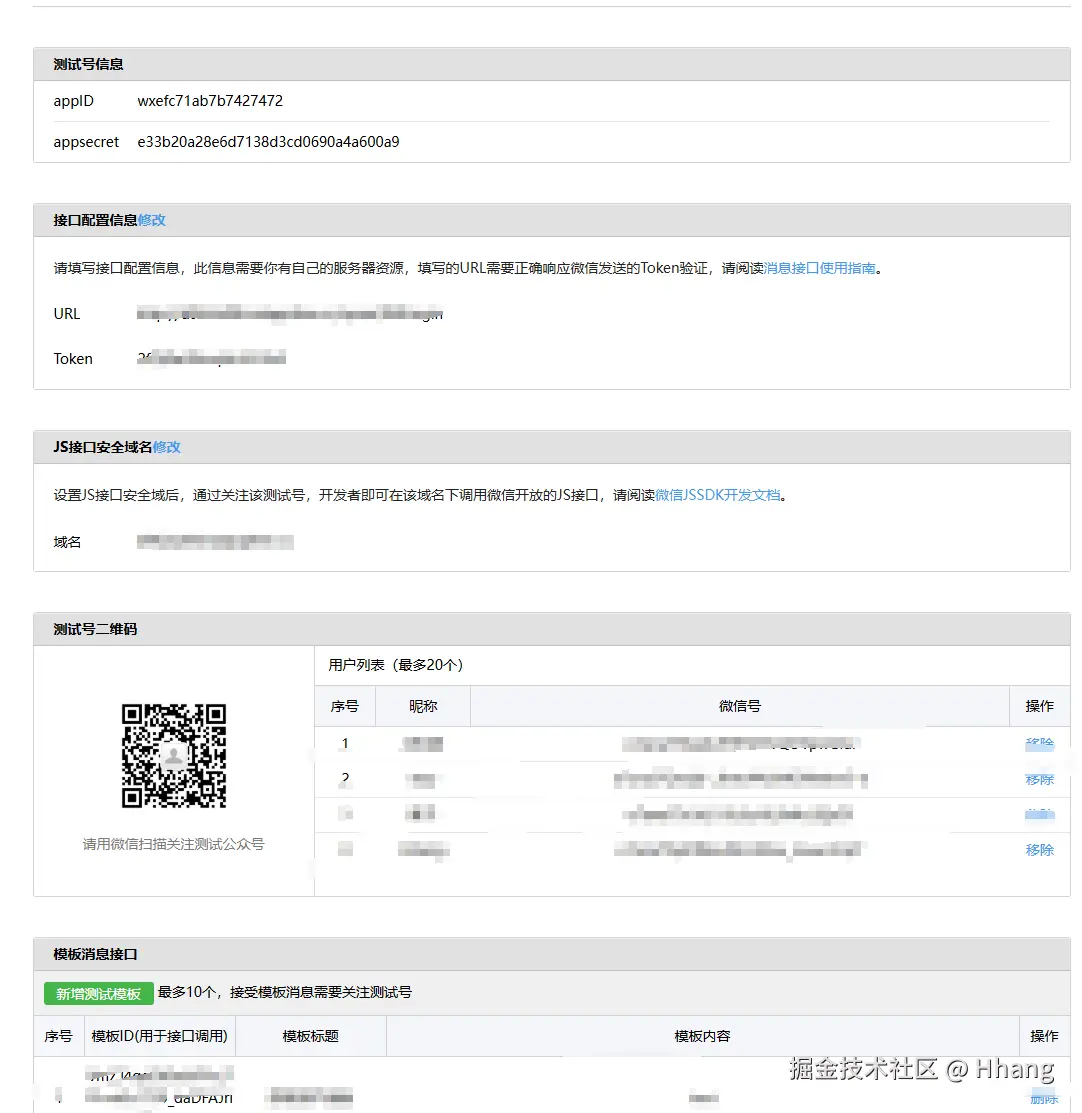Click the 微信号 column header
The image size is (1082, 1113).
coord(740,706)
